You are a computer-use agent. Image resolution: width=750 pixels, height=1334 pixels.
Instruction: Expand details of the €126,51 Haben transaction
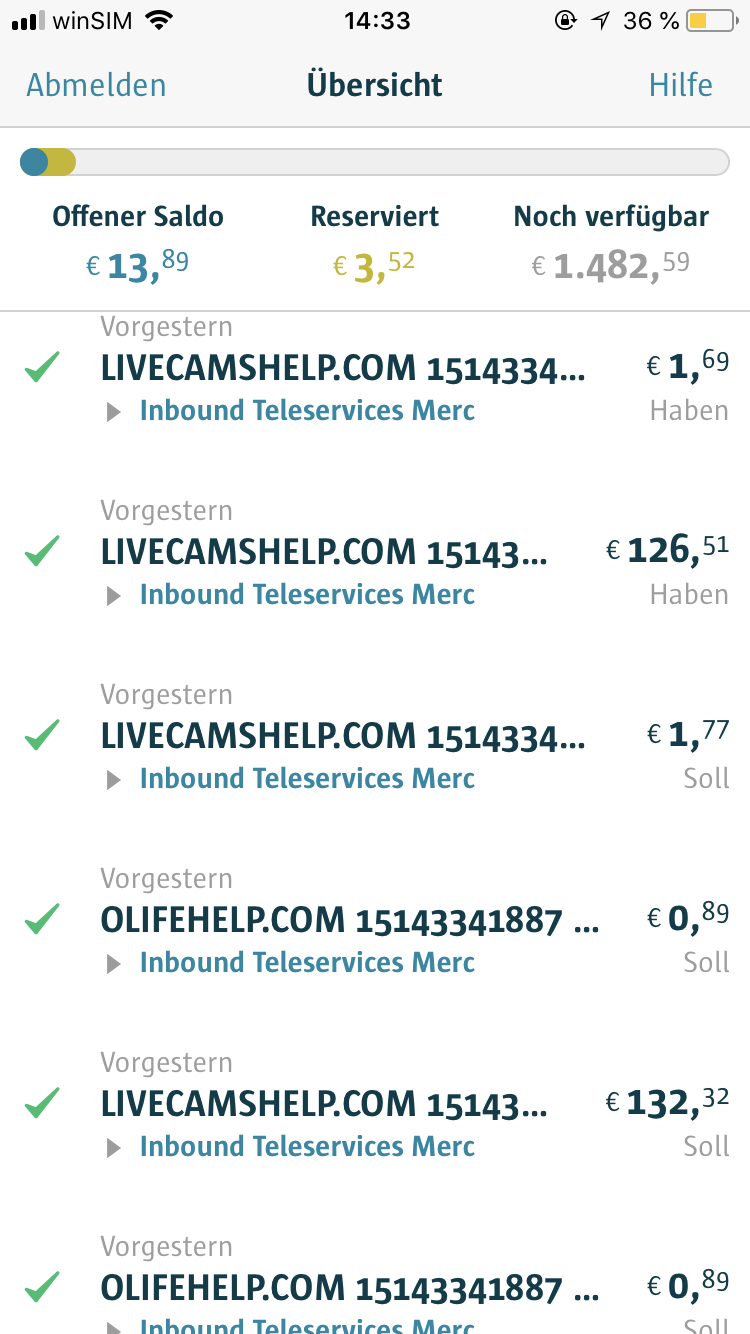coord(115,596)
